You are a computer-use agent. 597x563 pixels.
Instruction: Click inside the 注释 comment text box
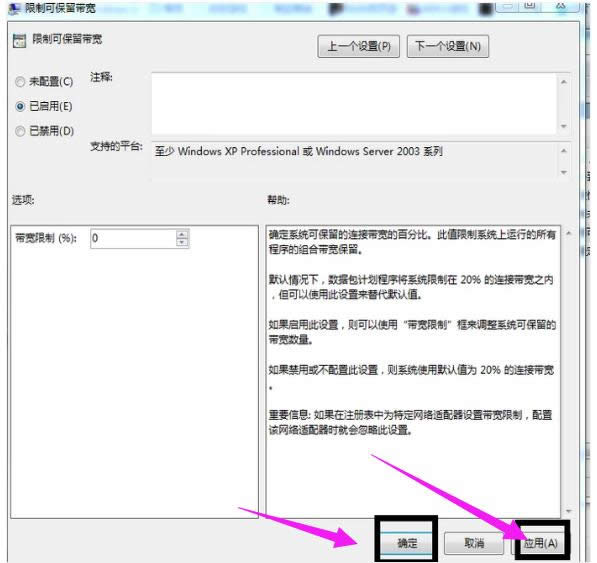pos(354,104)
